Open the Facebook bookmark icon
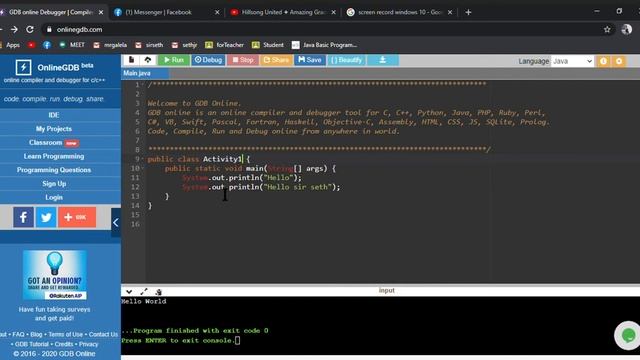Viewport: 640px width, 360px height. coord(47,45)
